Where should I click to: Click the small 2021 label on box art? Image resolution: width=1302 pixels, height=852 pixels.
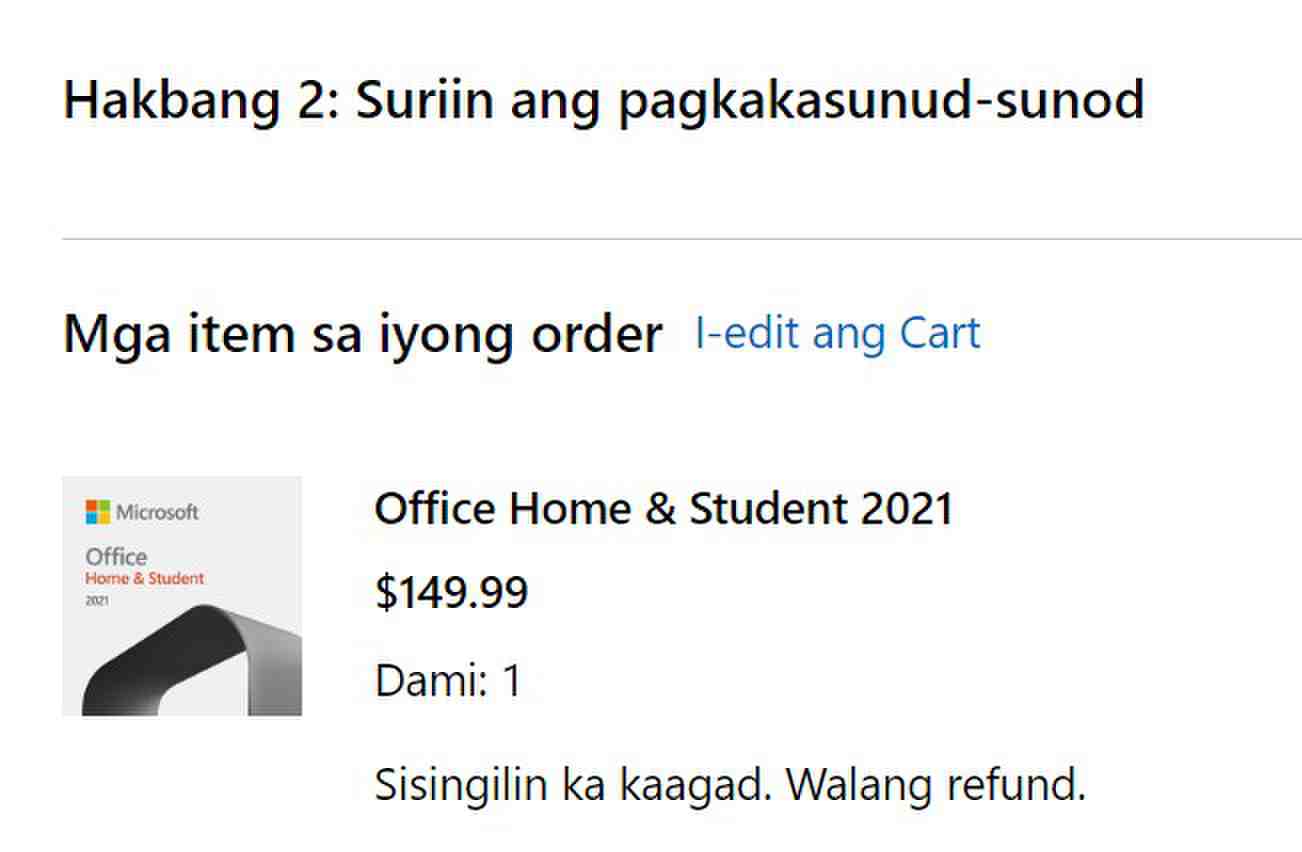97,602
